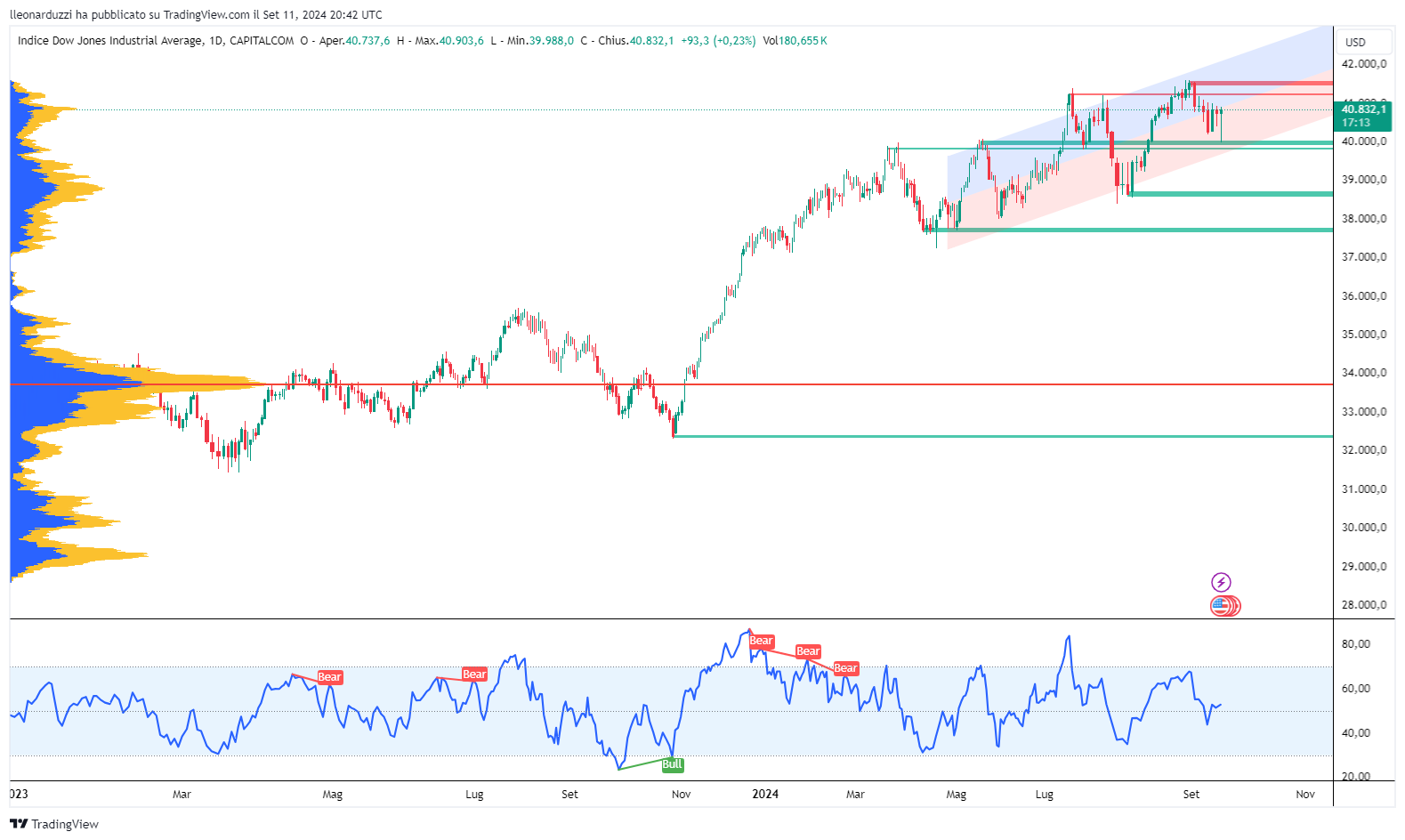1405x840 pixels.
Task: Click the 37.000,0 price axis label
Action: 1364,257
